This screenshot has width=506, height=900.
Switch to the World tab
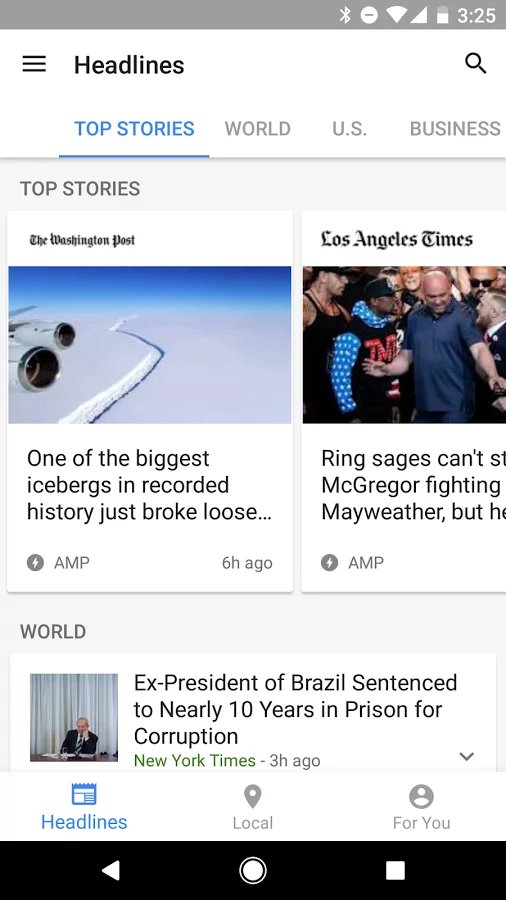coord(258,129)
